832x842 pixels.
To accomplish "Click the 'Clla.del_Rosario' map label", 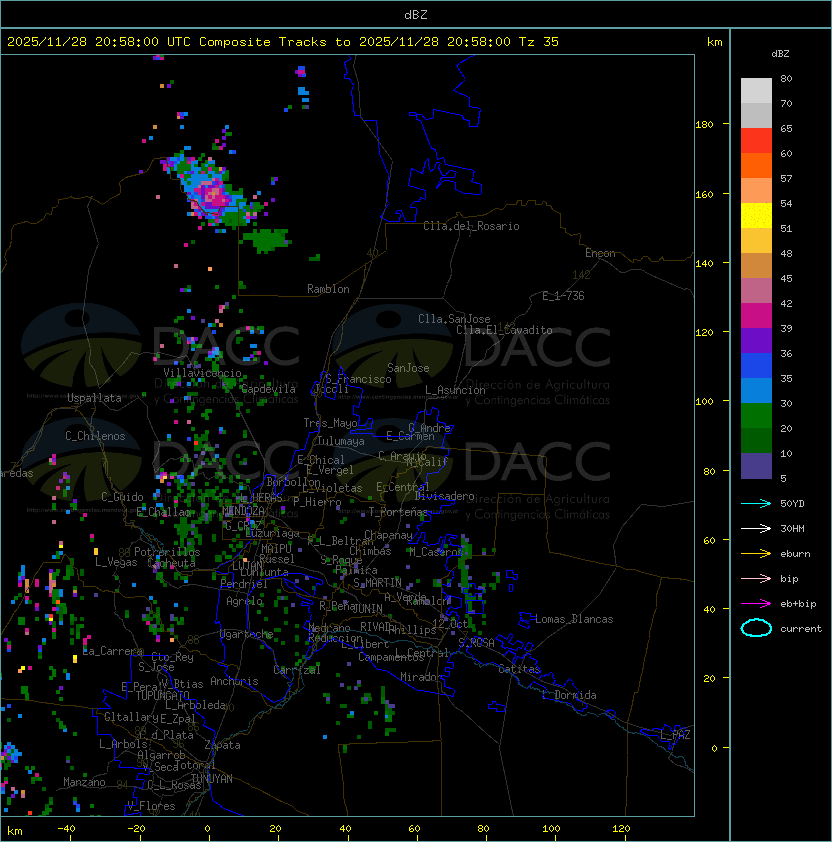I will (x=471, y=226).
